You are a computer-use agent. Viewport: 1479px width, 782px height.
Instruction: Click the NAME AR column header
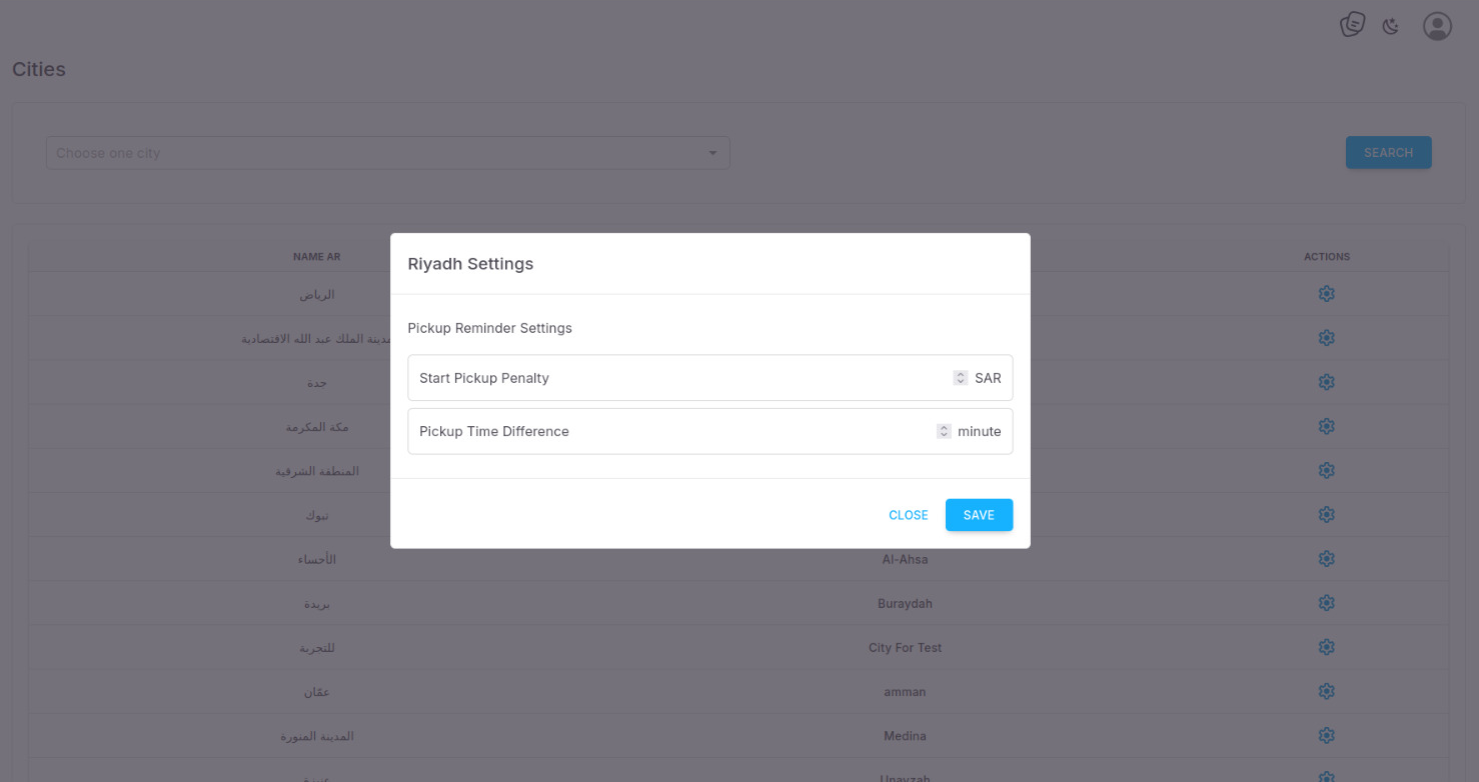point(317,257)
